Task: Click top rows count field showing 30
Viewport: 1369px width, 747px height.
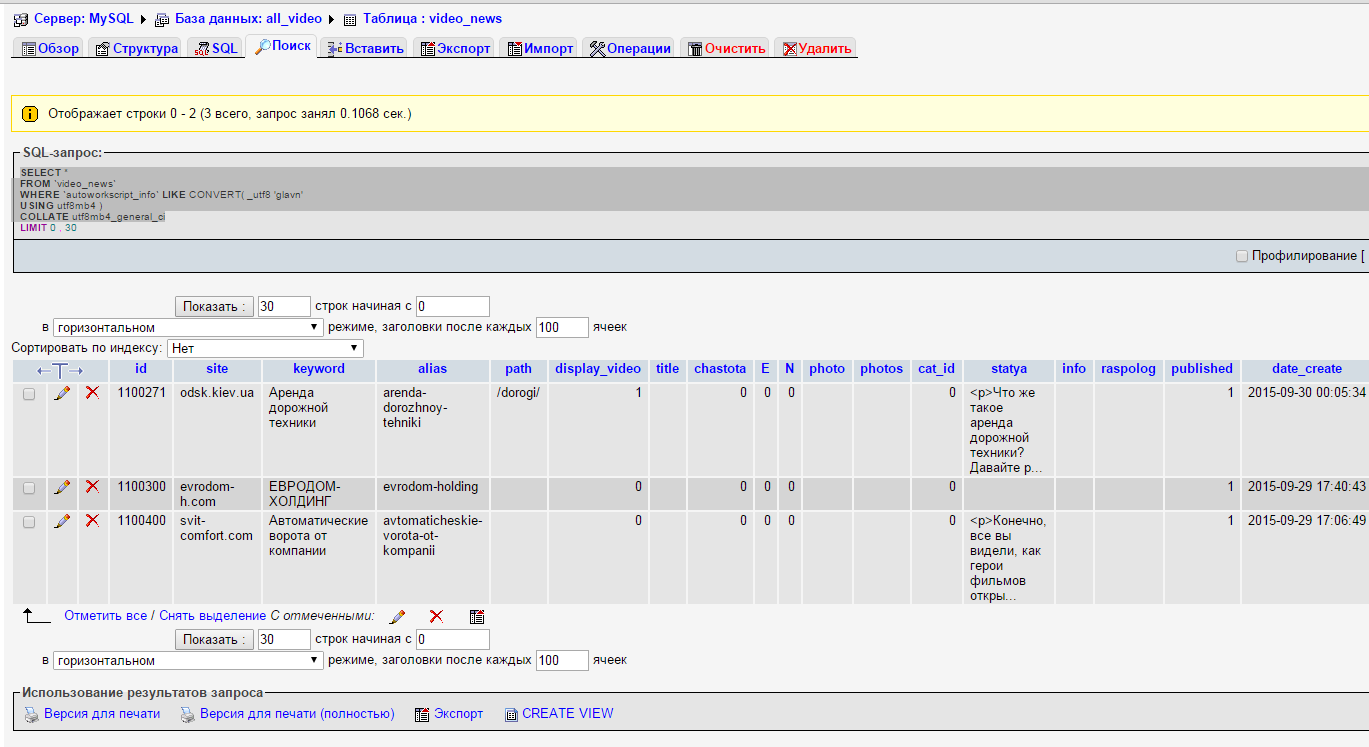Action: (x=284, y=306)
